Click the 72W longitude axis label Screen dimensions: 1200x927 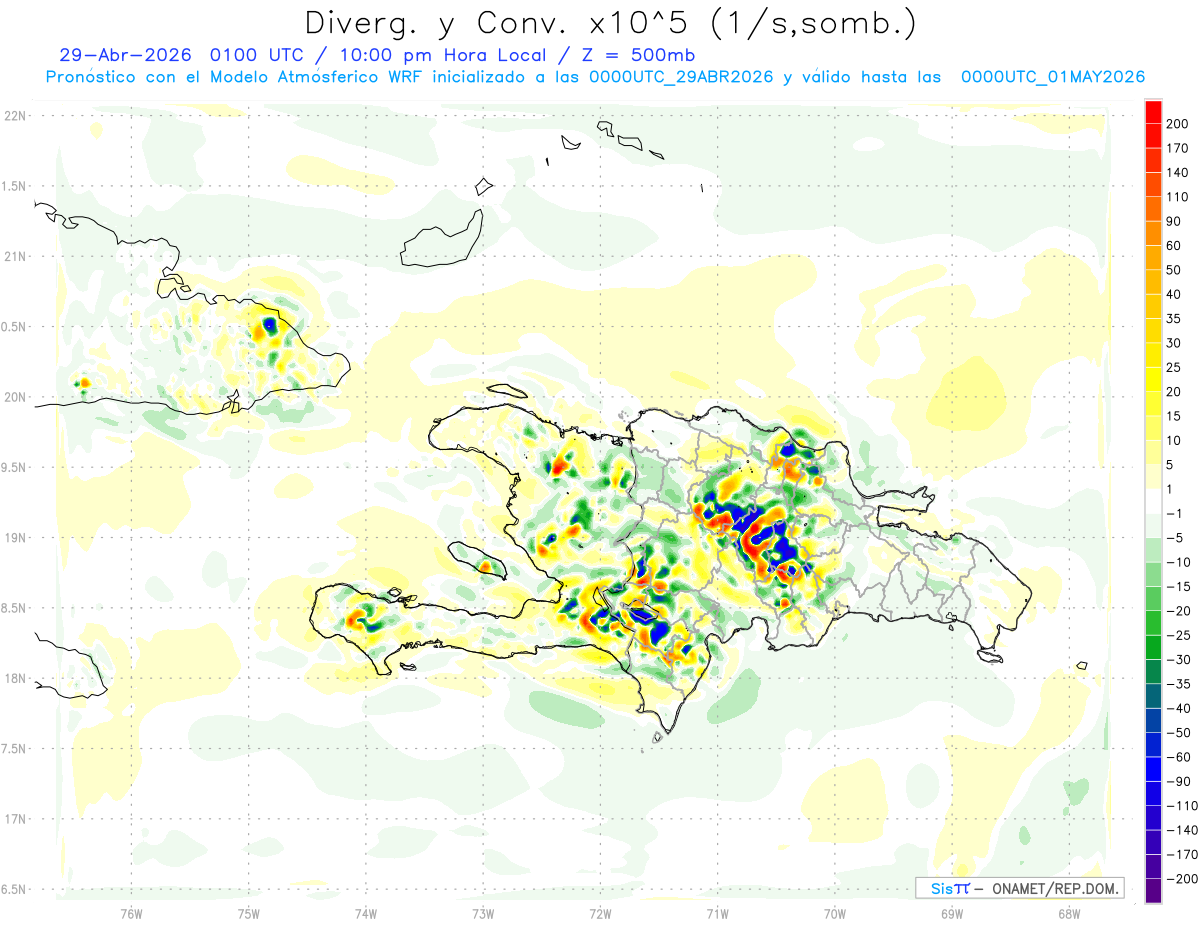(600, 912)
